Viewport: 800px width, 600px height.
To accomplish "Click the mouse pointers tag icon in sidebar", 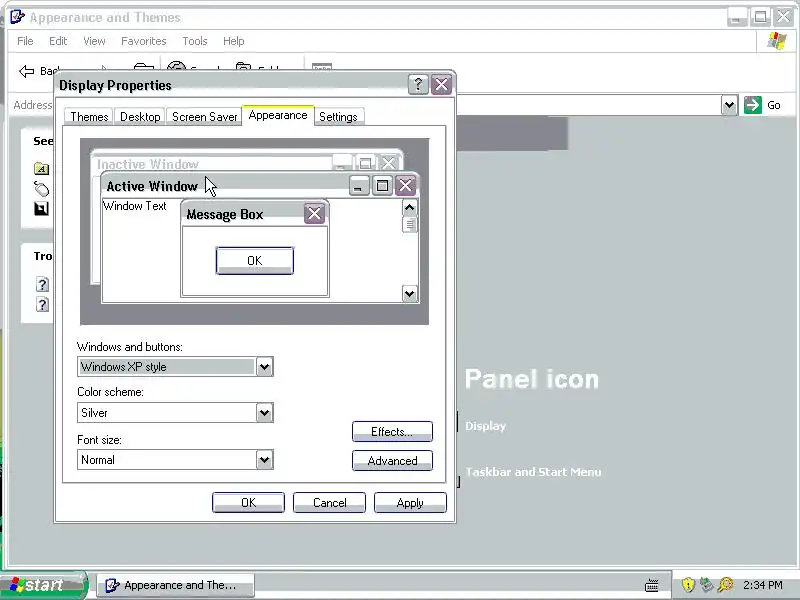I will tap(41, 189).
